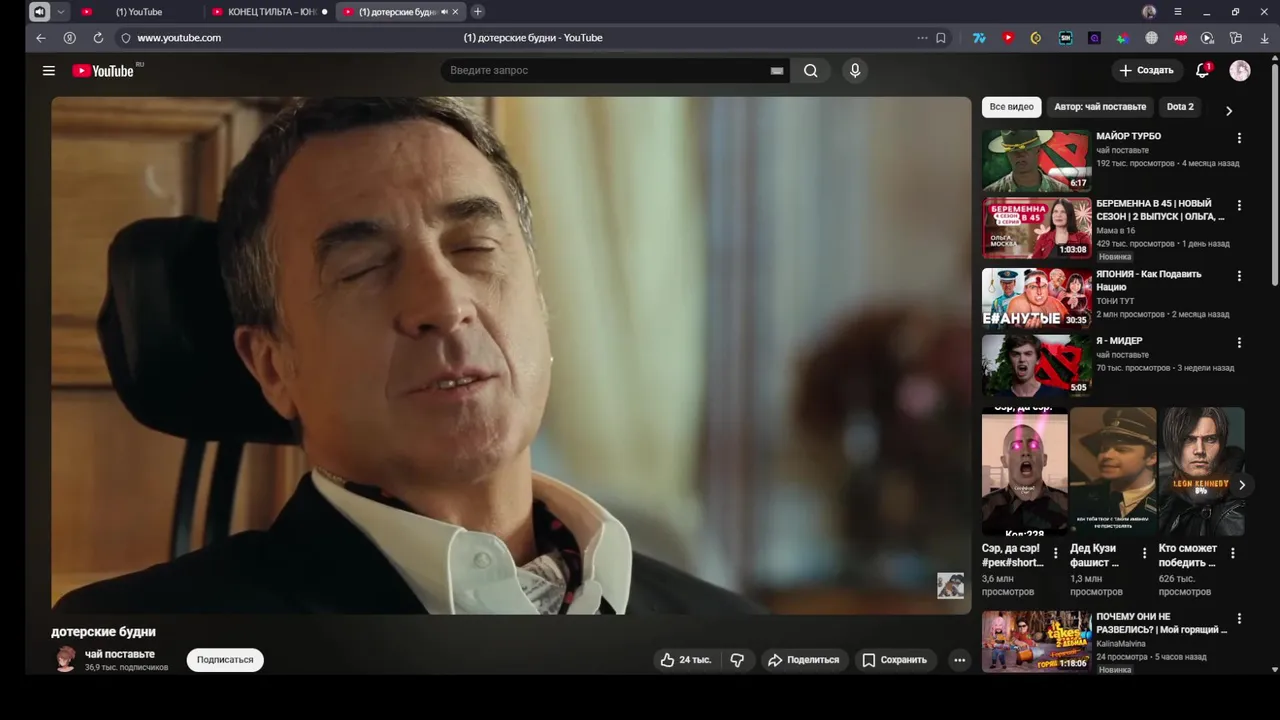Open the on-screen keyboard in search box
The width and height of the screenshot is (1280, 720).
coord(777,71)
